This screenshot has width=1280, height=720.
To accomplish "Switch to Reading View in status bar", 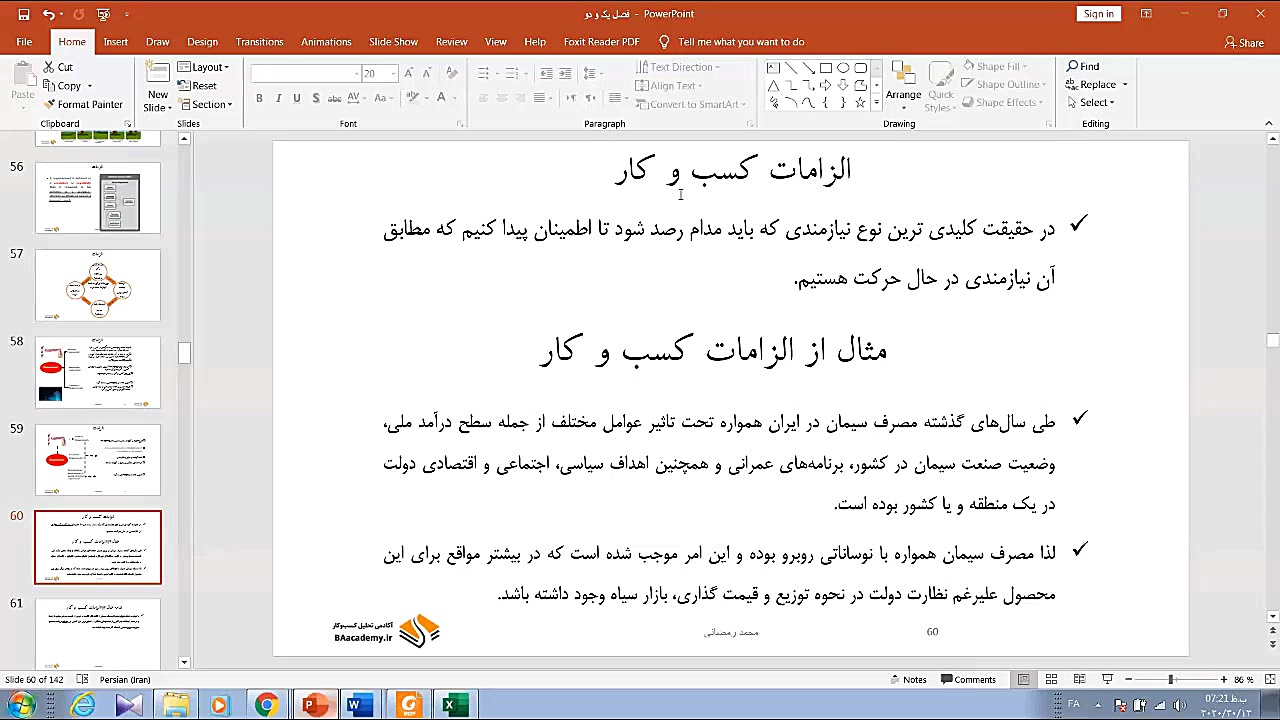I will coord(1079,680).
